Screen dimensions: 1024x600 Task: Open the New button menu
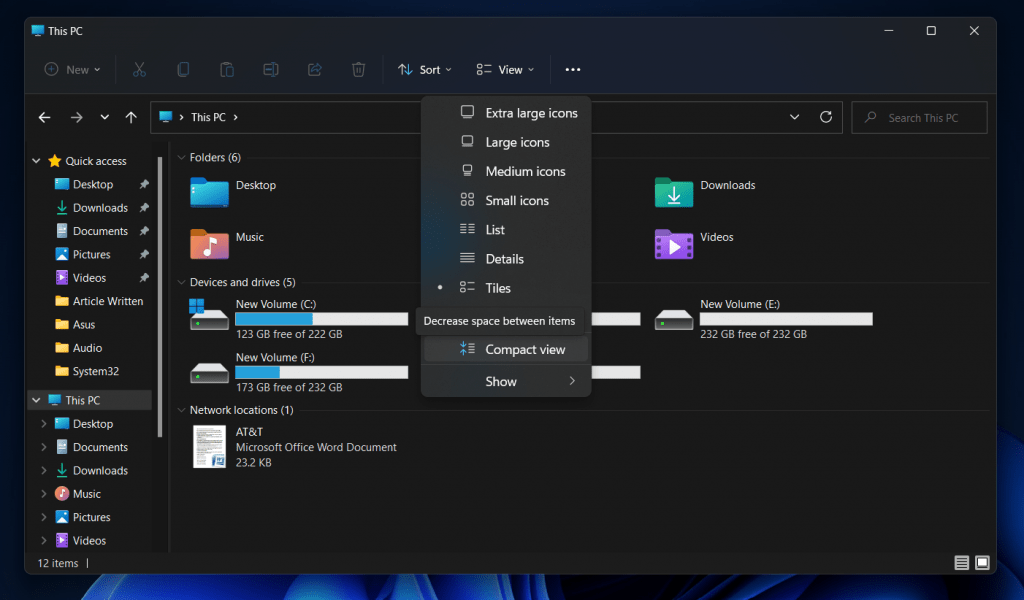[73, 70]
